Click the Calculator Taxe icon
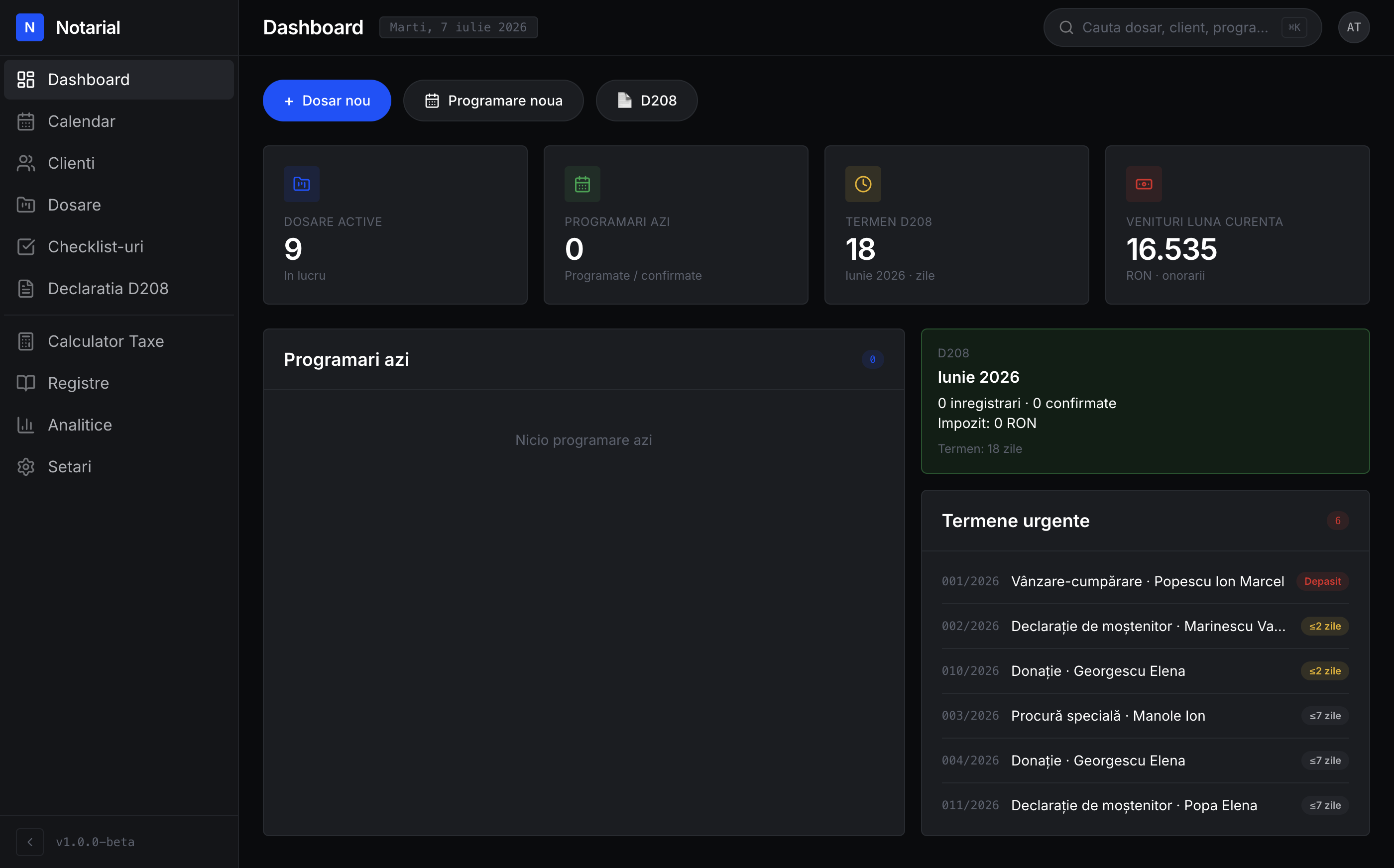The height and width of the screenshot is (868, 1394). pyautogui.click(x=26, y=341)
